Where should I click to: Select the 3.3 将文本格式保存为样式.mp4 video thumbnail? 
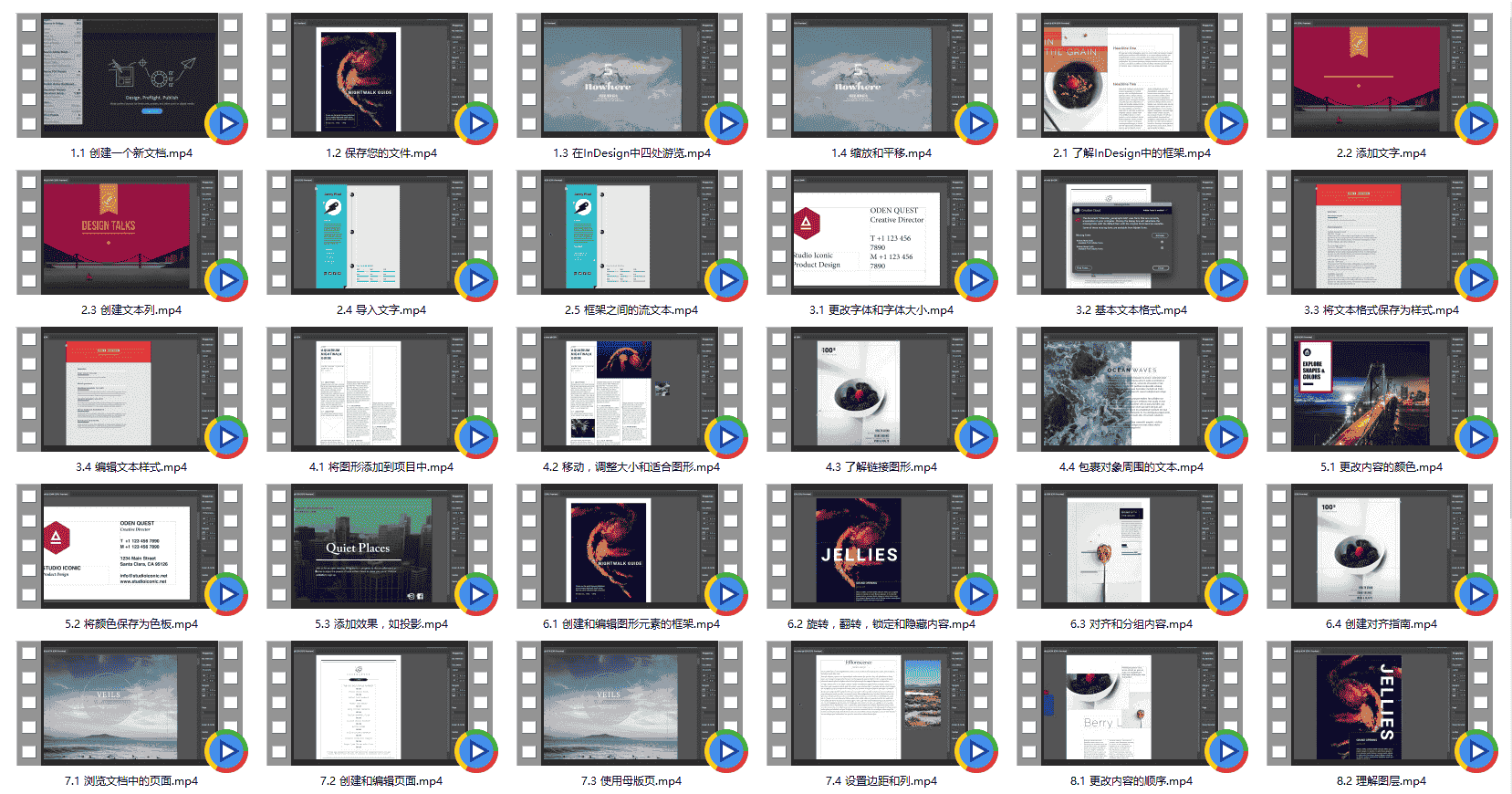click(x=1382, y=233)
